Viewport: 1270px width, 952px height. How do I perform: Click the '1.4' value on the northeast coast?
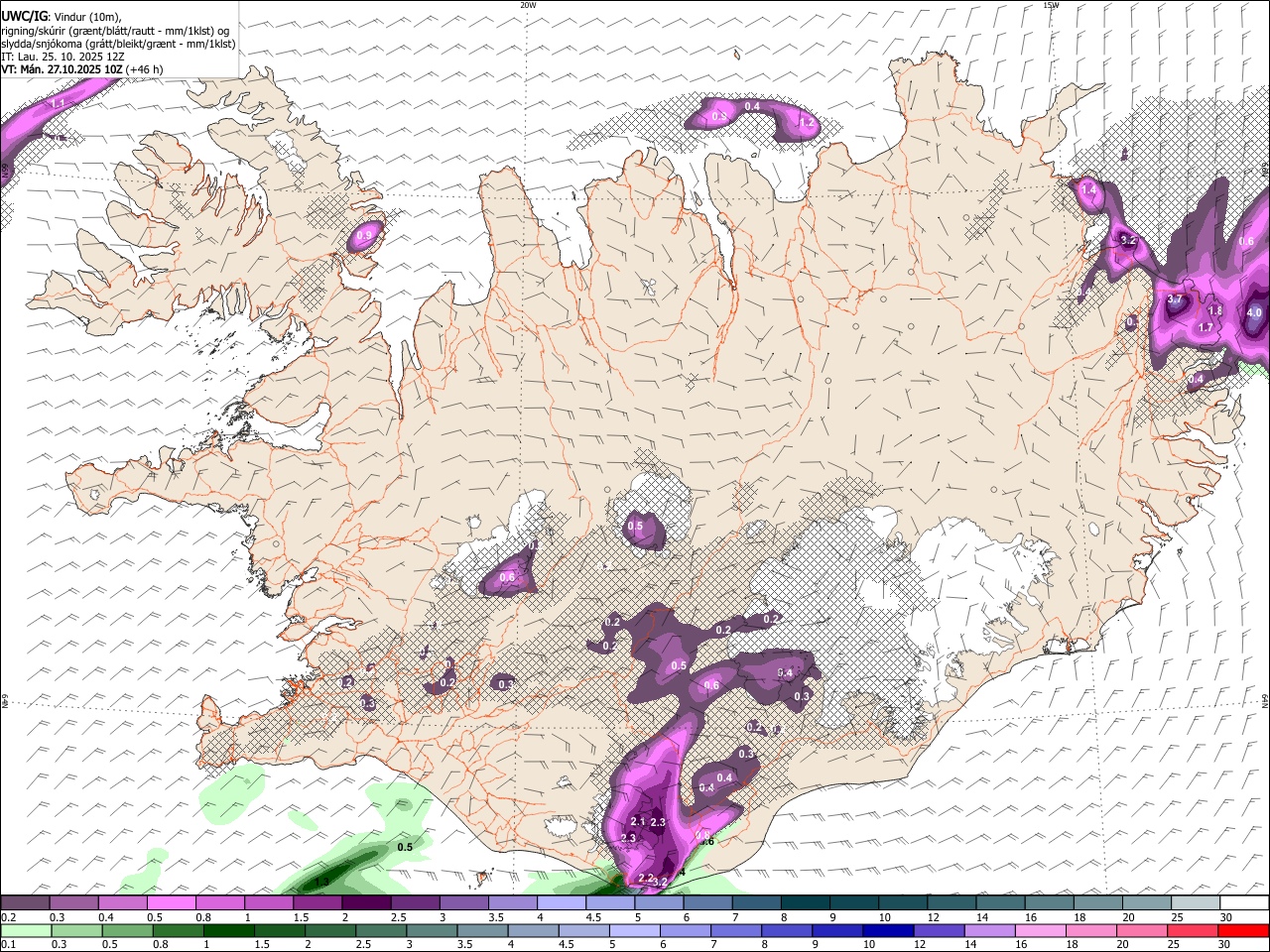coord(1088,189)
